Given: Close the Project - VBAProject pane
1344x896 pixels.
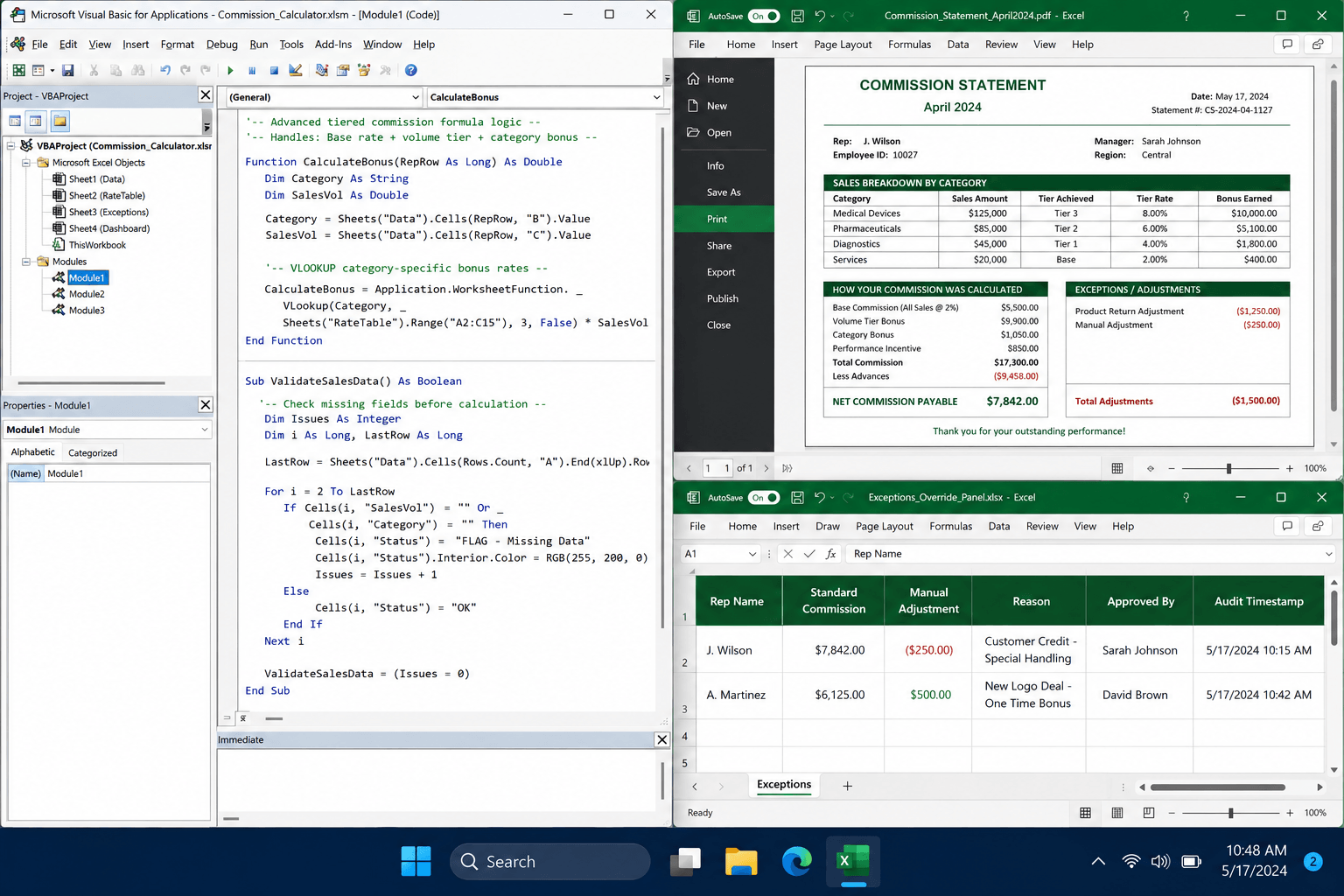Looking at the screenshot, I should point(206,95).
